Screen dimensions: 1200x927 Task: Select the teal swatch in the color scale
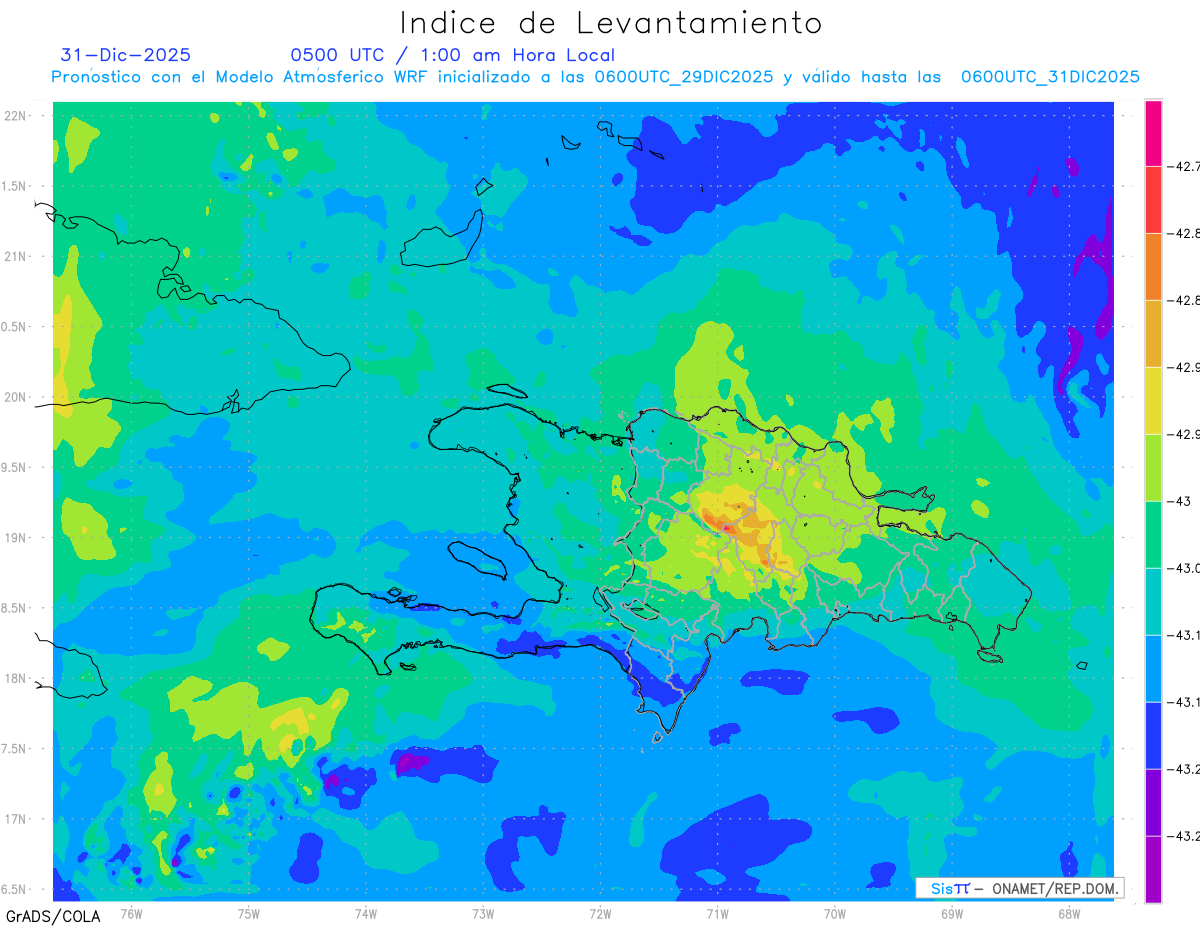[1153, 601]
